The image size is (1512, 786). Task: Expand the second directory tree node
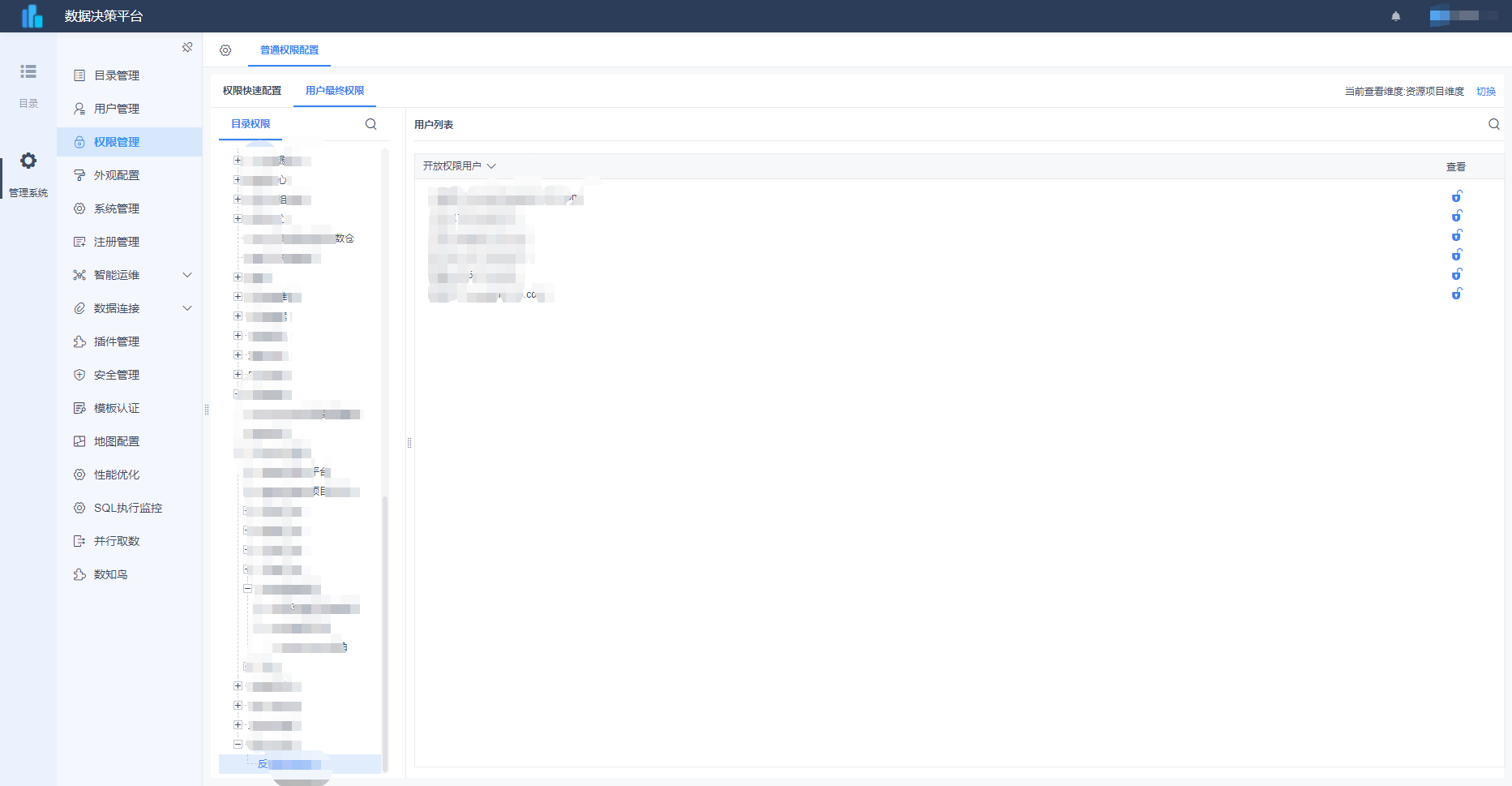point(238,180)
